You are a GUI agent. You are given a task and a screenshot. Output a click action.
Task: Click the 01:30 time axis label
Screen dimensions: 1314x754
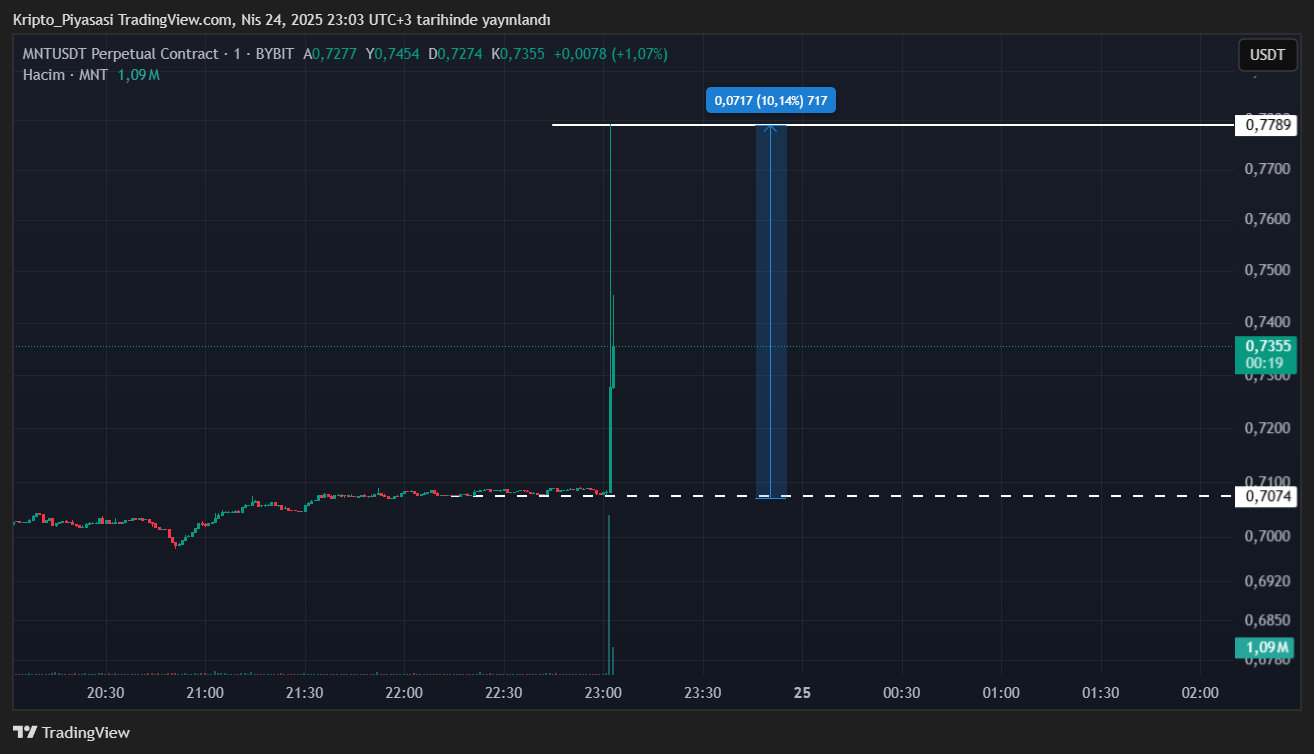tap(1100, 693)
